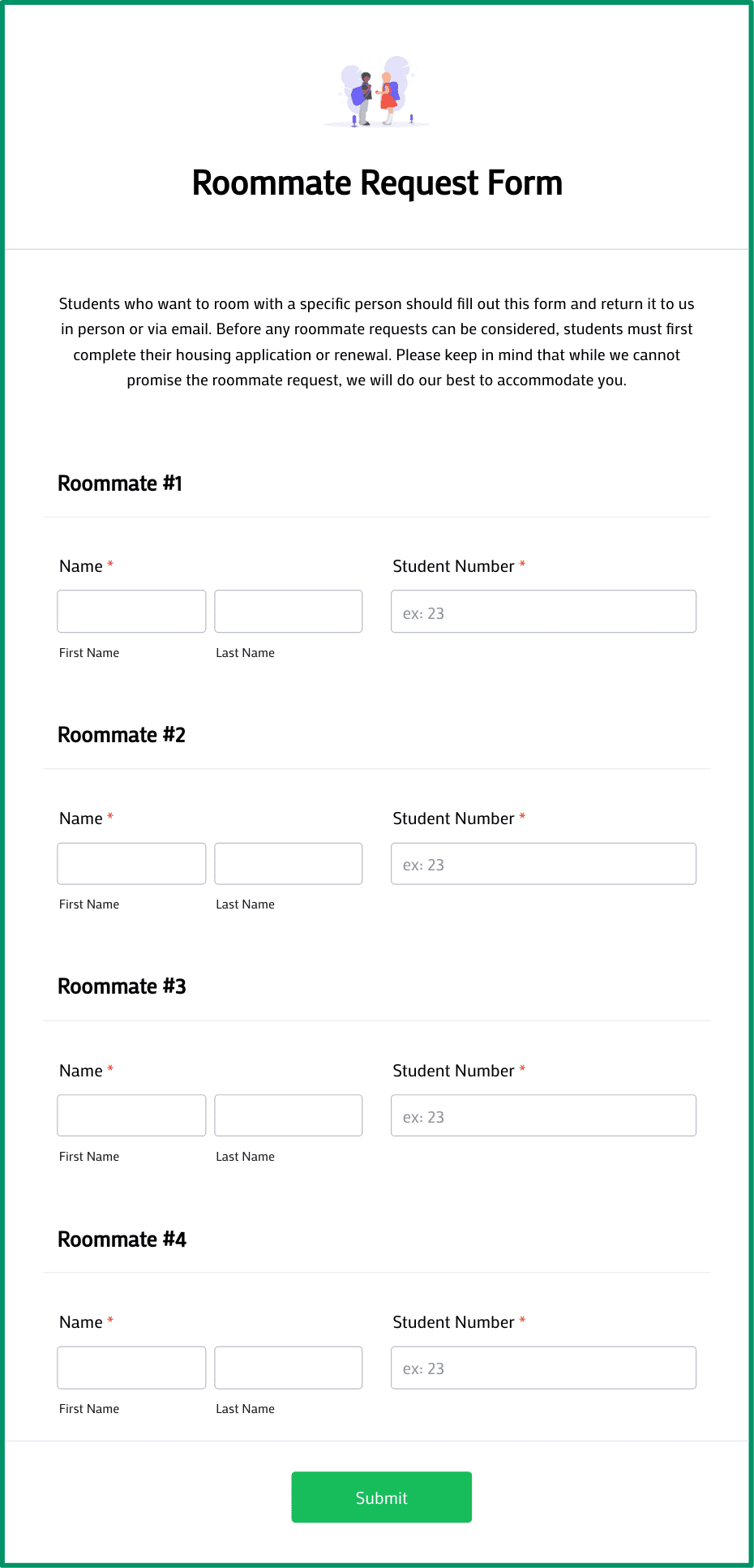Click the First Name field for Roommate #3
The width and height of the screenshot is (754, 1568).
(131, 1115)
